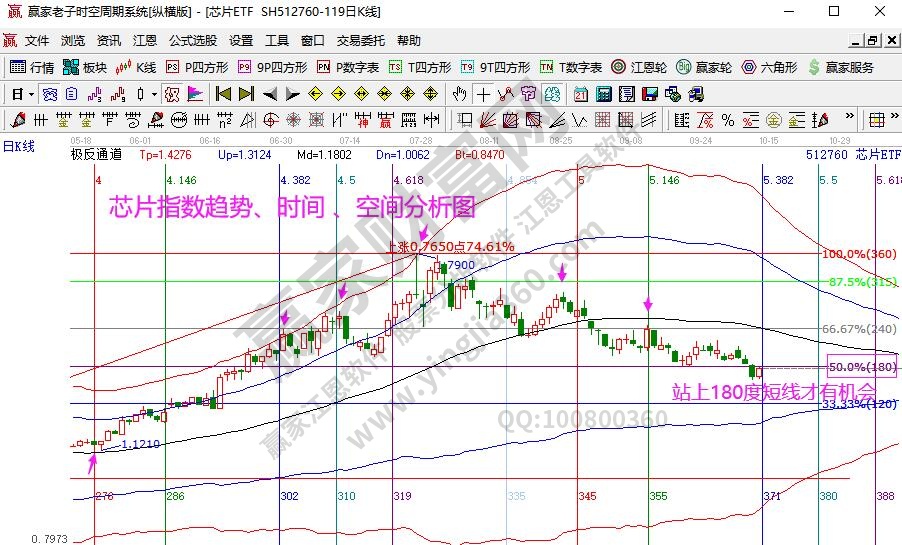Expand the candlestick style dropdown arrow
902x545 pixels.
tap(154, 94)
